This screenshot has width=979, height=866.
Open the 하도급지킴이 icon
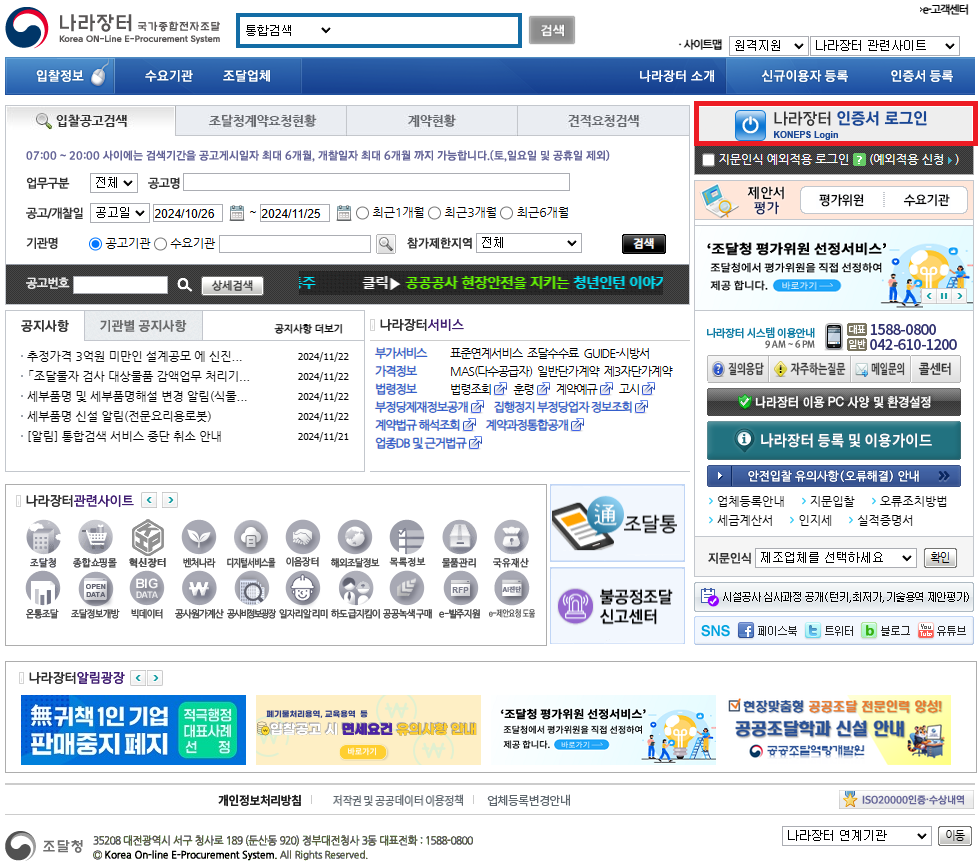[x=355, y=589]
